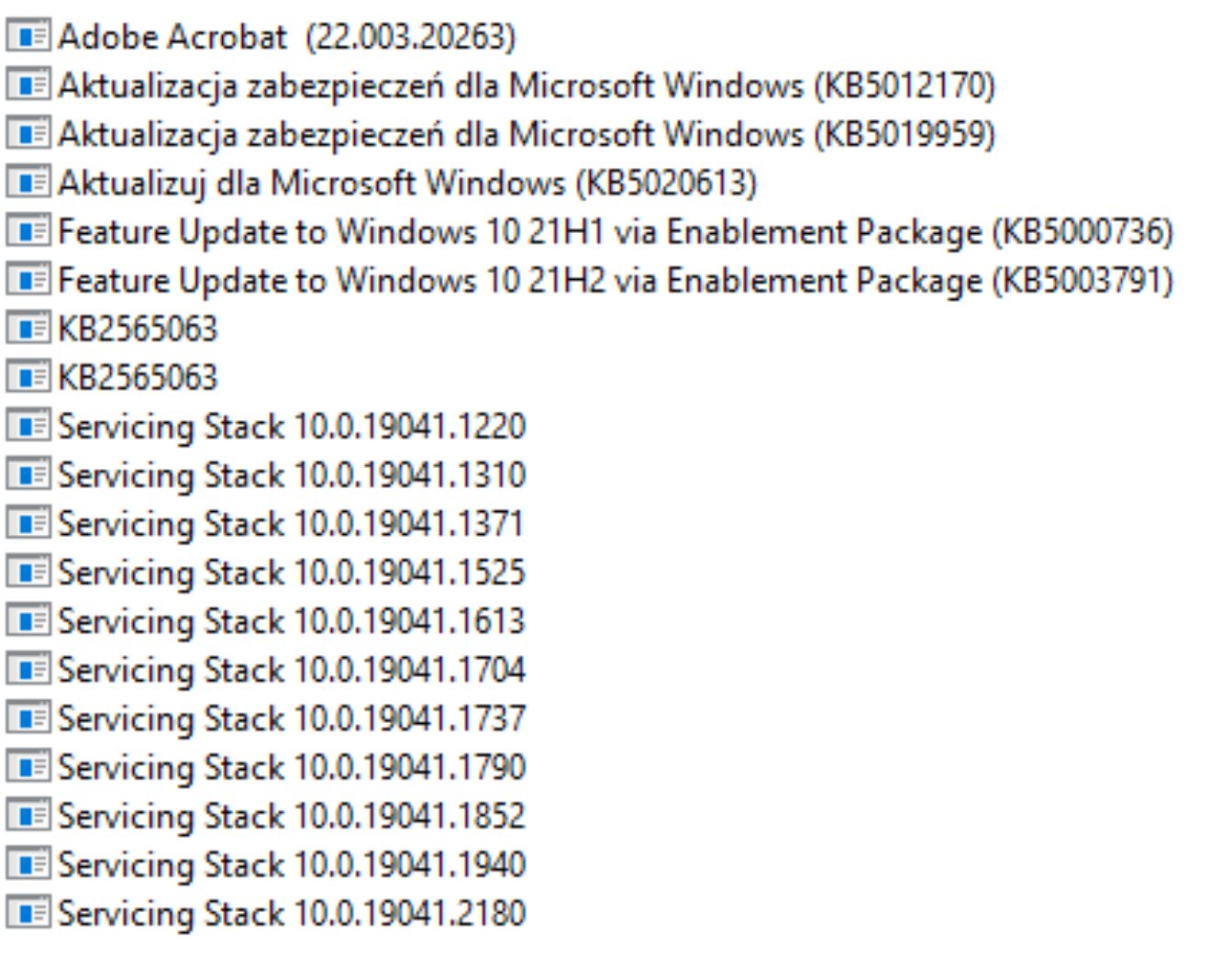Viewport: 1232px width, 957px height.
Task: Select Servicing Stack 10.0.19041.1940
Action: pos(266,864)
